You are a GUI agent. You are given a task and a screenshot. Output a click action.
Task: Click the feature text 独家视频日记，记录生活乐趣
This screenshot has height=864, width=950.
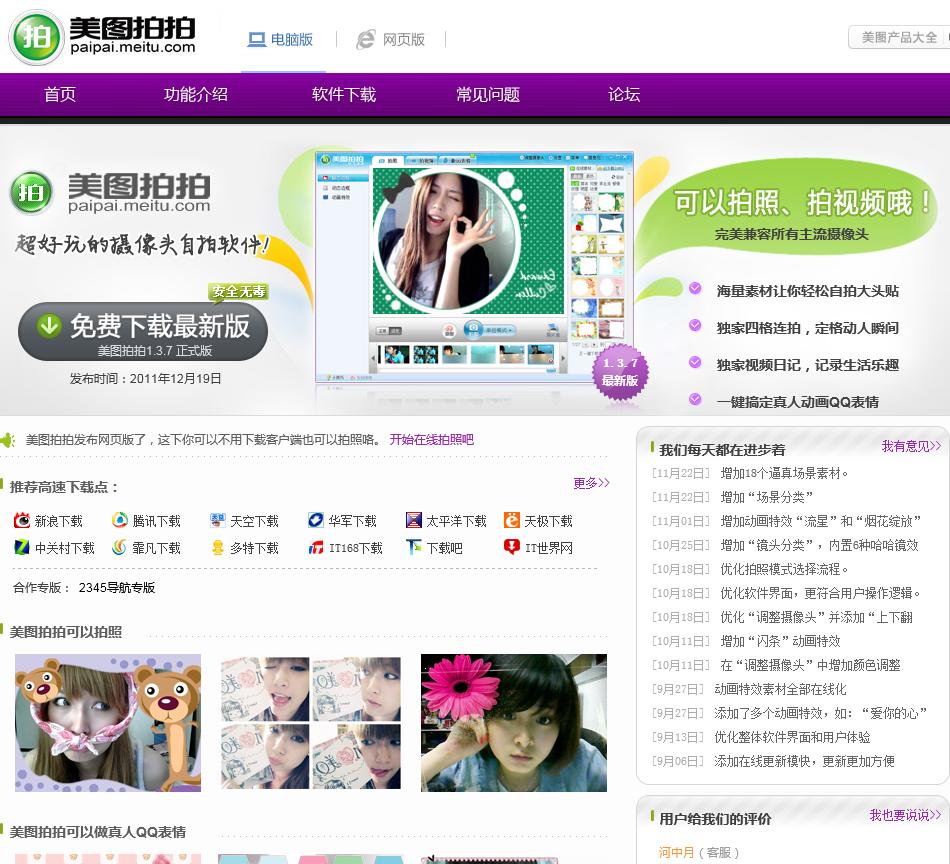(807, 365)
